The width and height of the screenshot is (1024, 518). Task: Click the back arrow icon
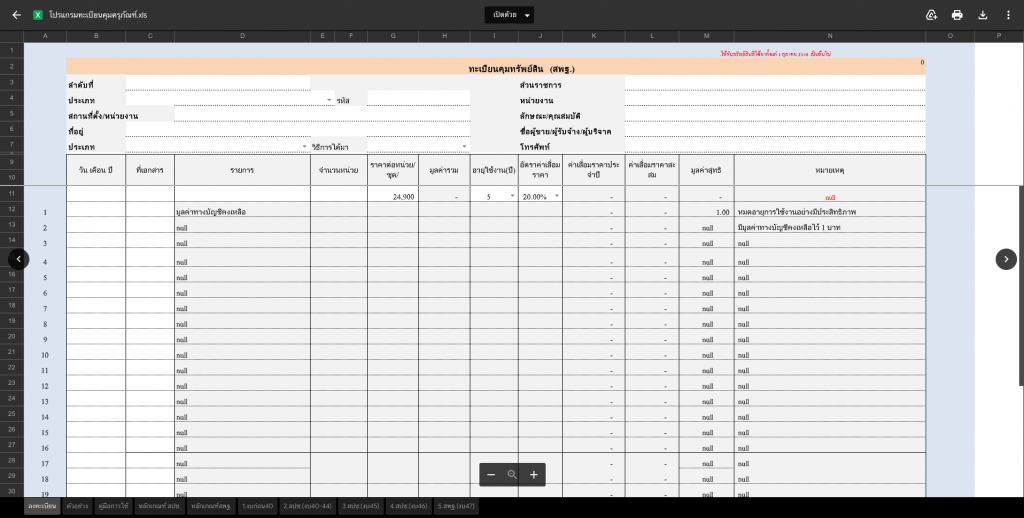point(16,15)
